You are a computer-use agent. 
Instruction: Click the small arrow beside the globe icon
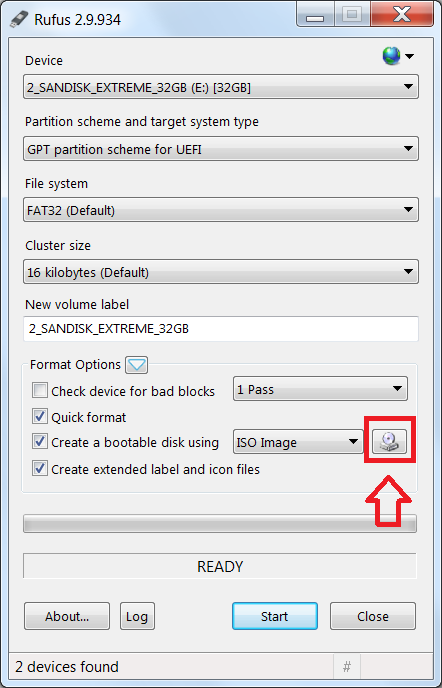click(409, 56)
